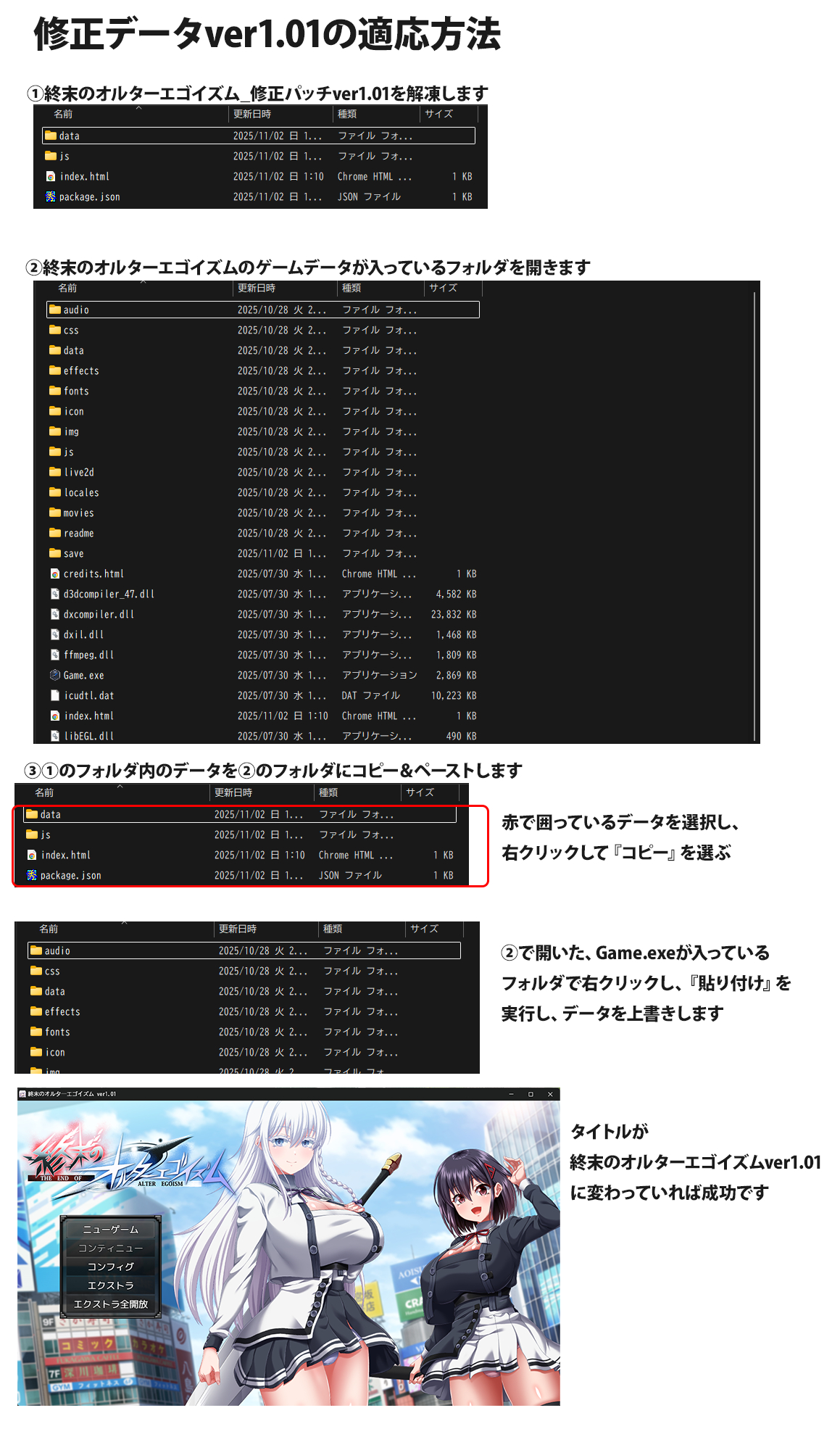Click the vertical scrollbar of step ② list

[x=755, y=515]
